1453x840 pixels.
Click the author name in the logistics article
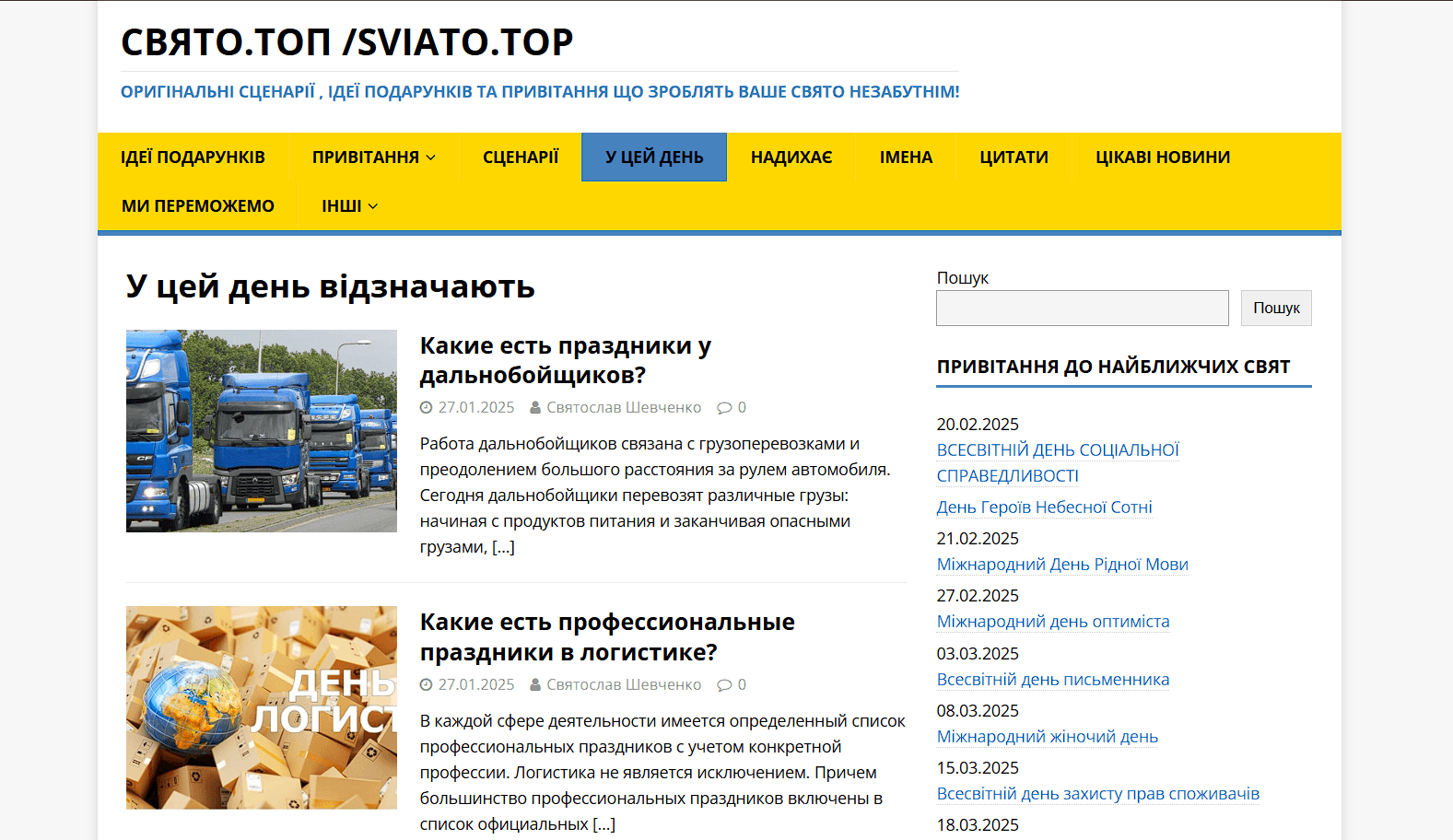624,684
